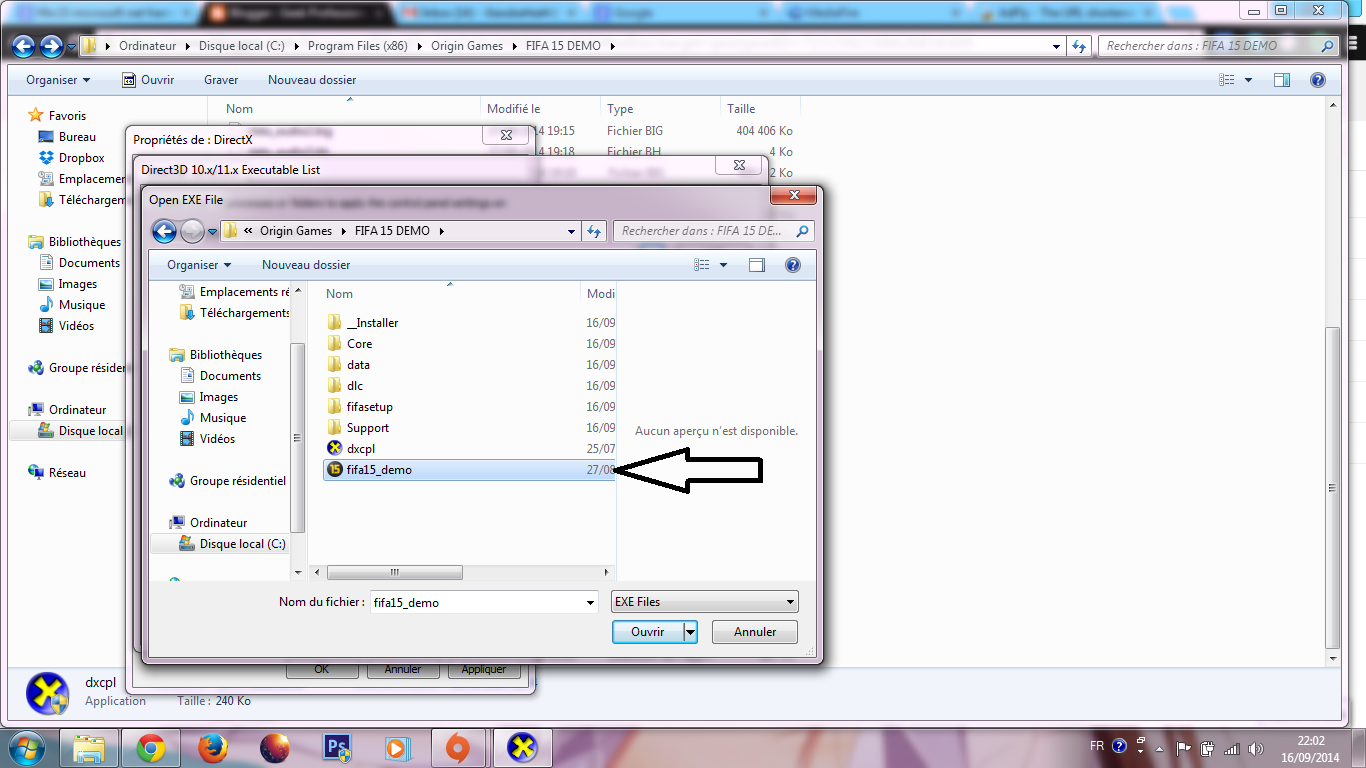Click Ouvrir in the Explorer toolbar
Image resolution: width=1366 pixels, height=768 pixels.
click(148, 80)
